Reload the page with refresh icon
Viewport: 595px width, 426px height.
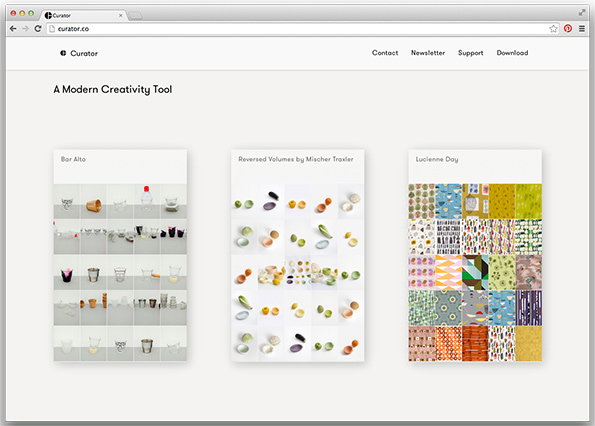pyautogui.click(x=38, y=28)
